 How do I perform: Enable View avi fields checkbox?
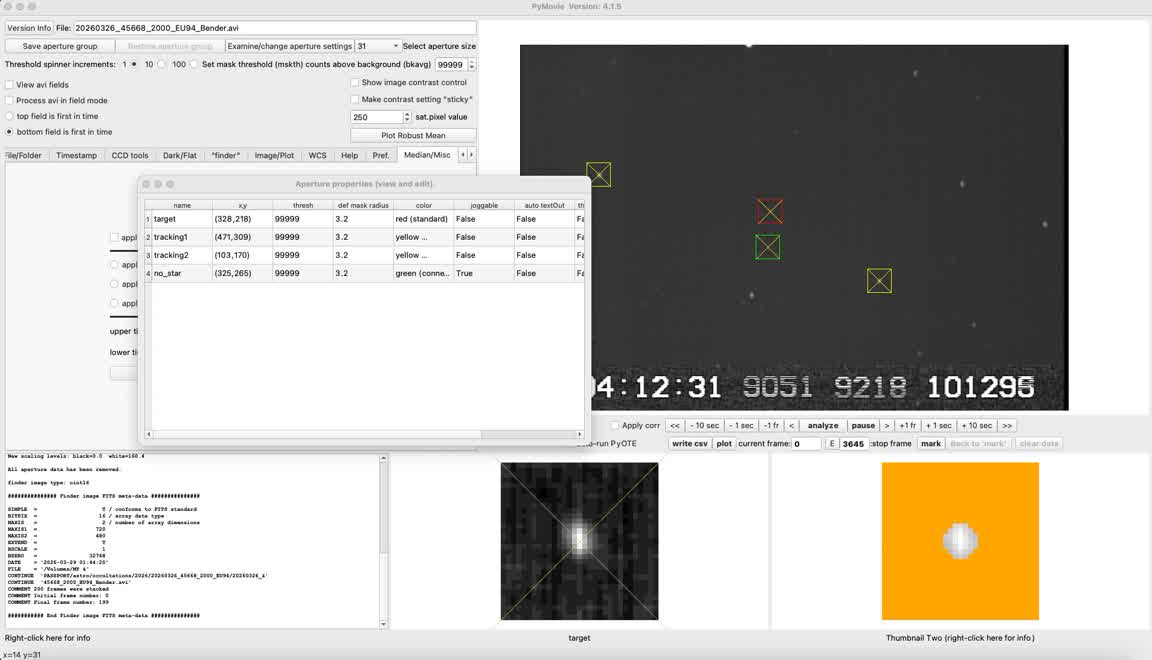(10, 85)
